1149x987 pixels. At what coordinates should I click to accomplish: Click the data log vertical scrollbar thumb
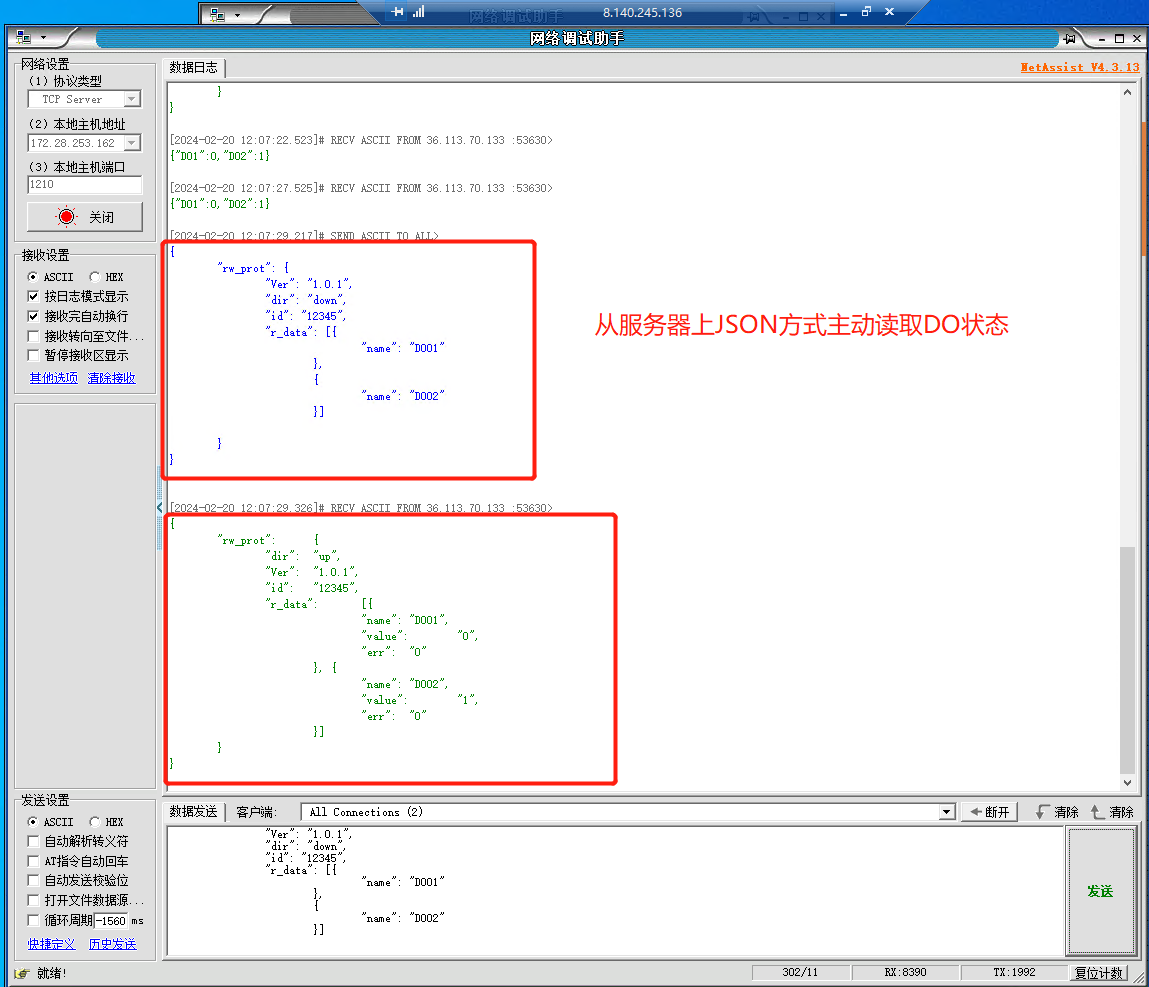pos(1127,658)
